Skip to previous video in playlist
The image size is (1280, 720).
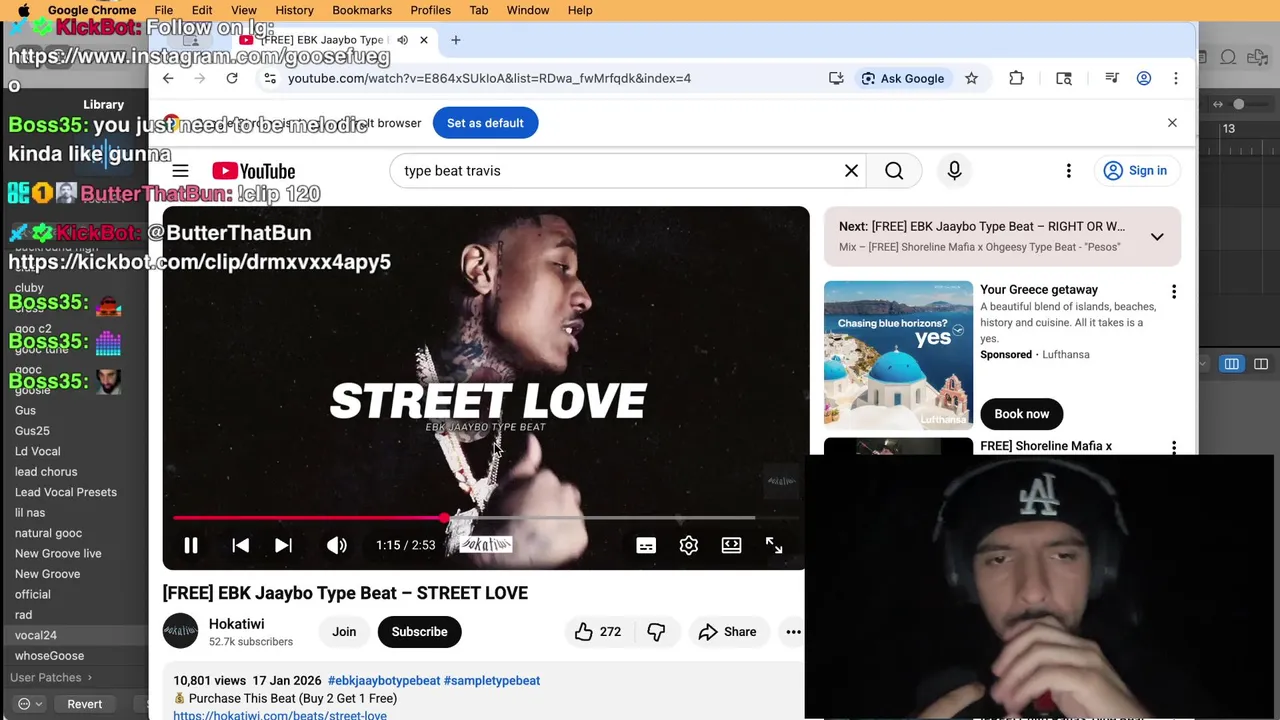(240, 545)
